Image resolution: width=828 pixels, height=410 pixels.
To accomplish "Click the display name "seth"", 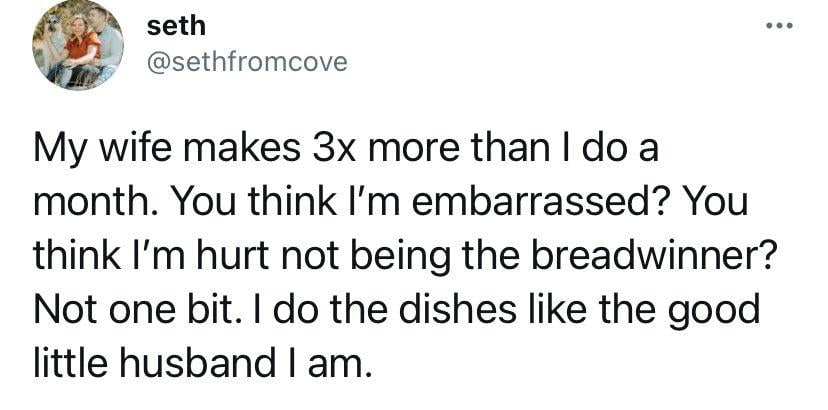I will (176, 26).
